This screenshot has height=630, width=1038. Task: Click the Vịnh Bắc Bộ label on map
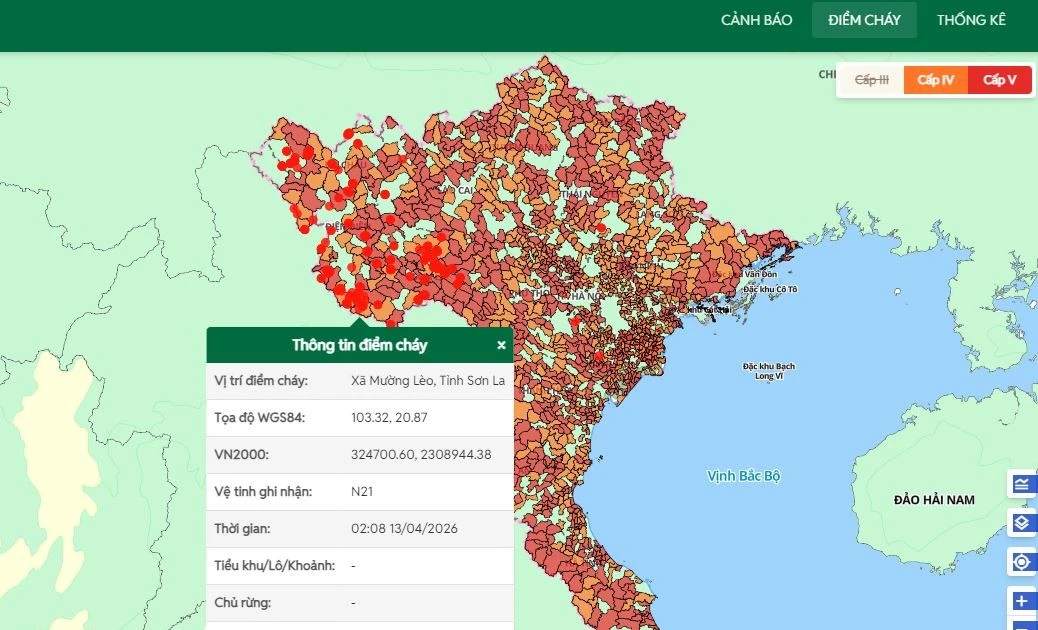[743, 476]
